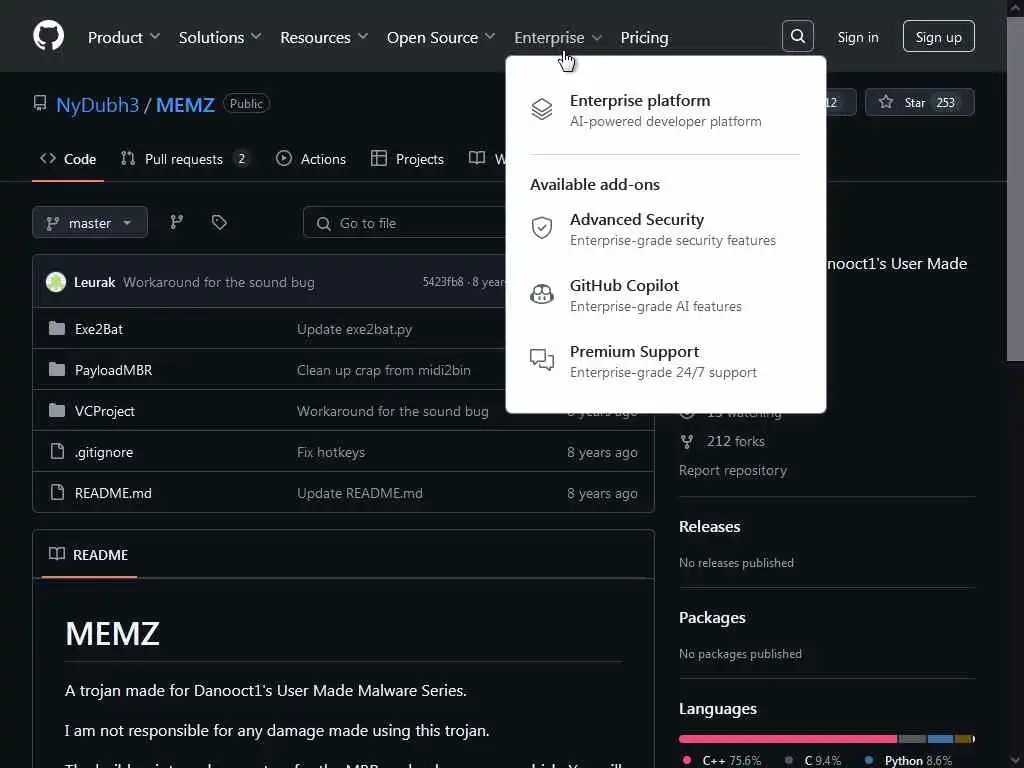Screen dimensions: 1024x768
Task: Switch to the Projects tab
Action: click(x=407, y=159)
